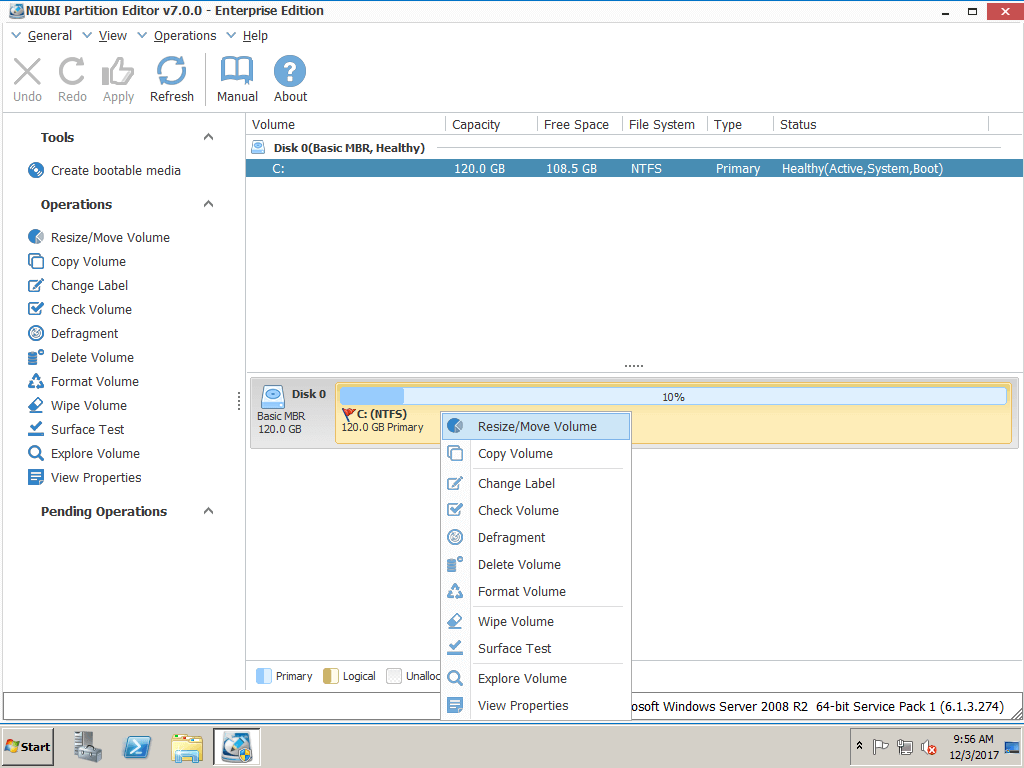
Task: Click the 10% usage bar of C:
Action: (673, 396)
